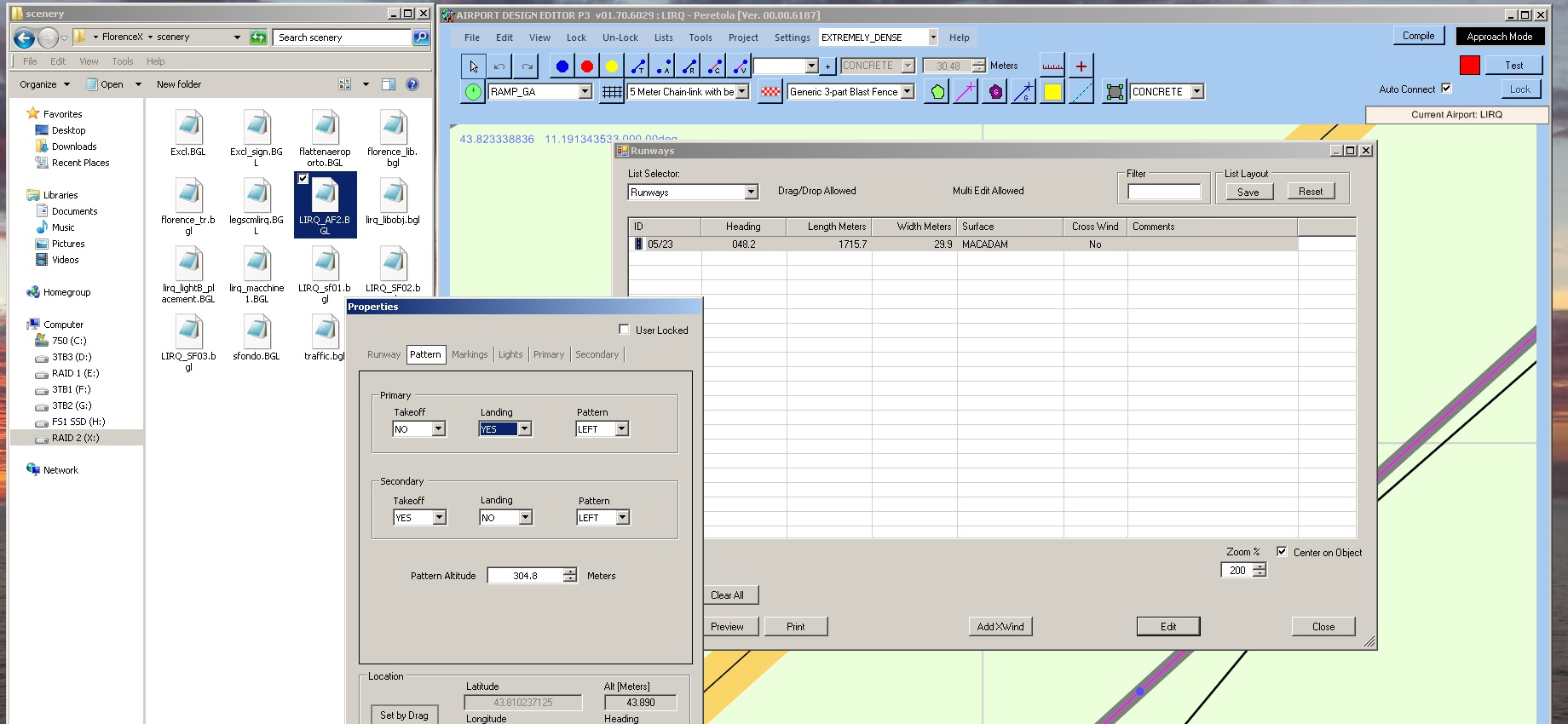Screen dimensions: 1568x724
Task: Switch to the Markings tab
Action: (470, 354)
